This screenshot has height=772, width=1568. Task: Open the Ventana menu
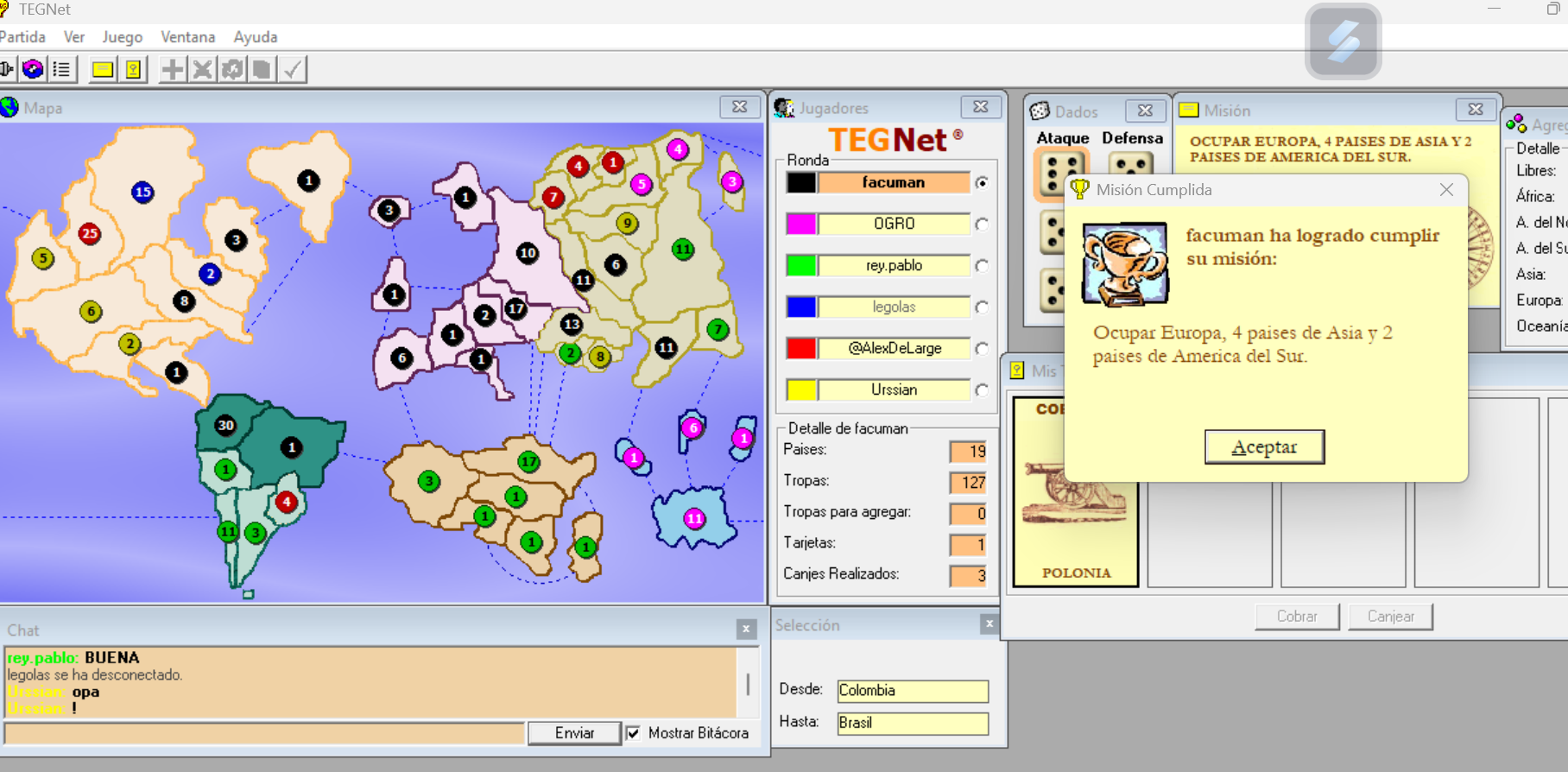click(x=187, y=37)
